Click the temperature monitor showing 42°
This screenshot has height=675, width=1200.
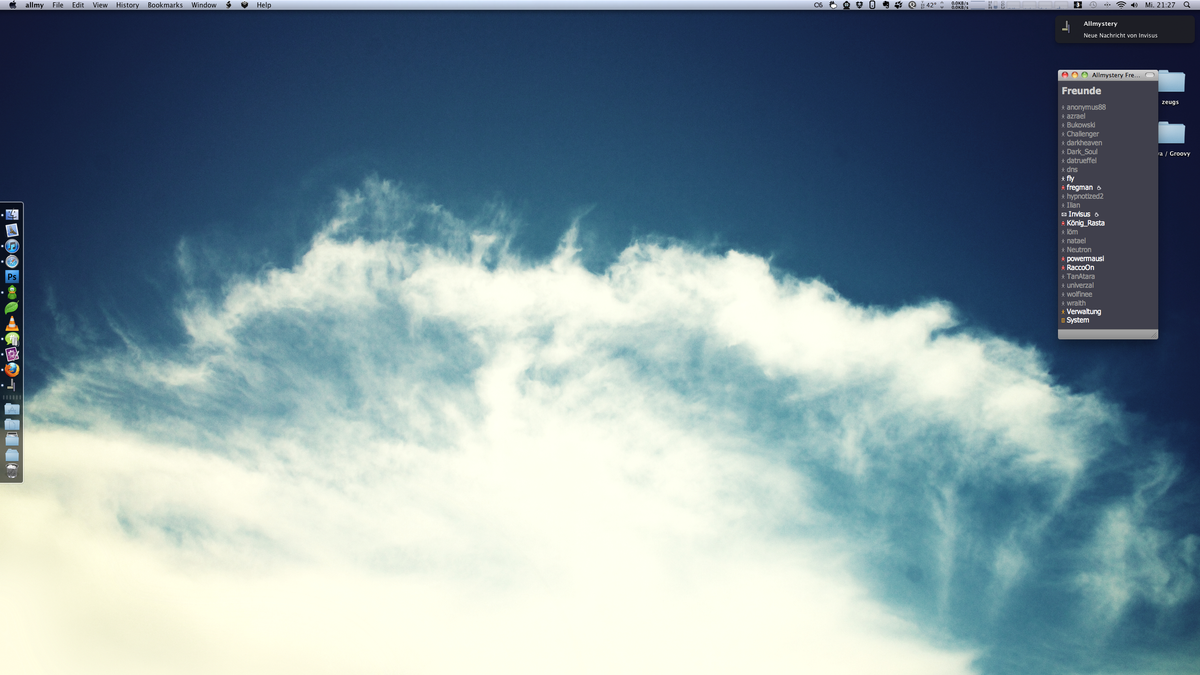tap(928, 5)
